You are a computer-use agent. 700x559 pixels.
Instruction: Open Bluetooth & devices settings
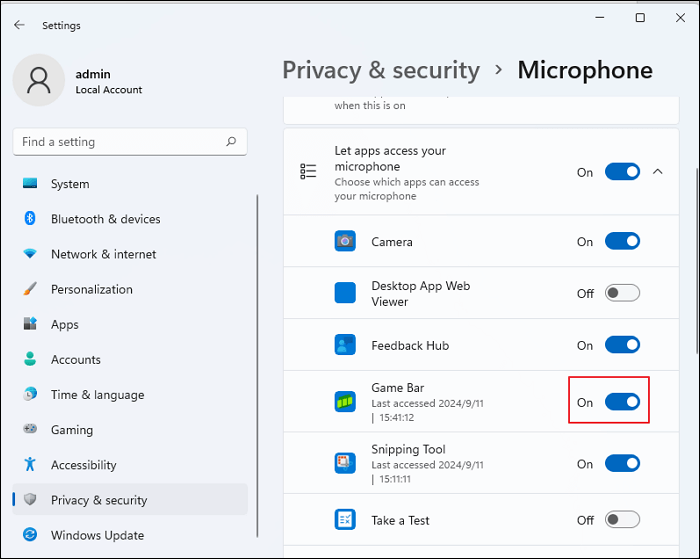pos(105,219)
